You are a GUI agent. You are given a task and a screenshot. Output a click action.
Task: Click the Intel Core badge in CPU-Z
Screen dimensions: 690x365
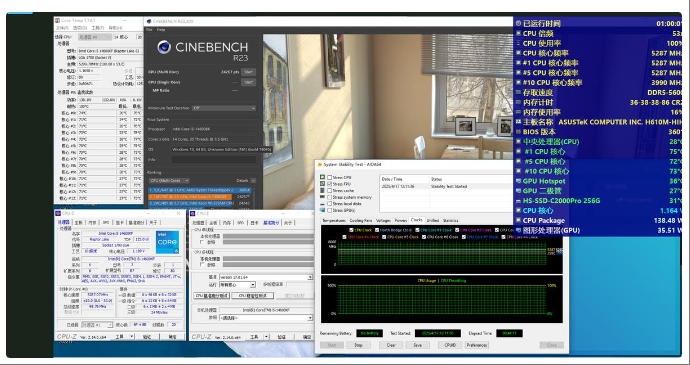tap(167, 242)
